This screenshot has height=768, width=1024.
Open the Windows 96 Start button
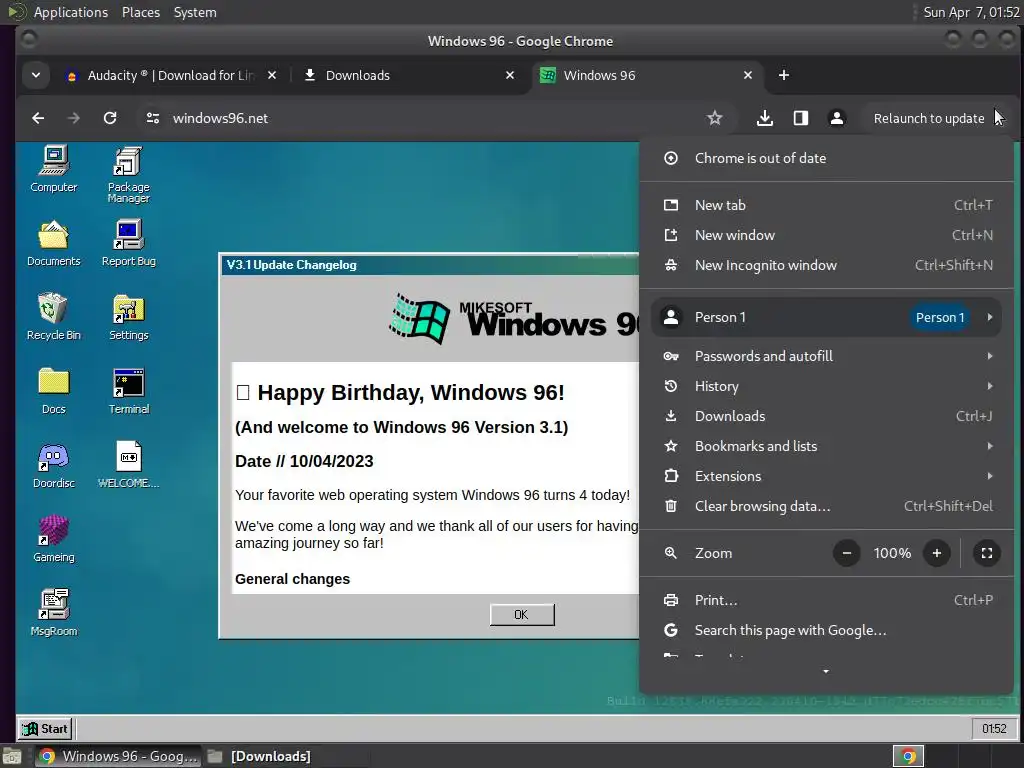44,728
